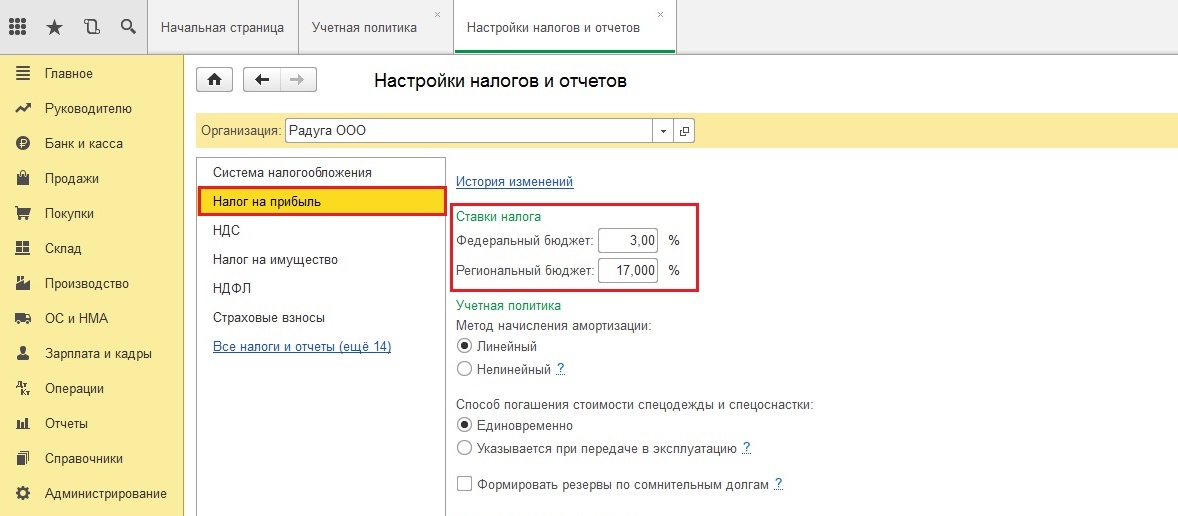Click the Зарплата и кадры person icon
The image size is (1178, 516).
23,353
